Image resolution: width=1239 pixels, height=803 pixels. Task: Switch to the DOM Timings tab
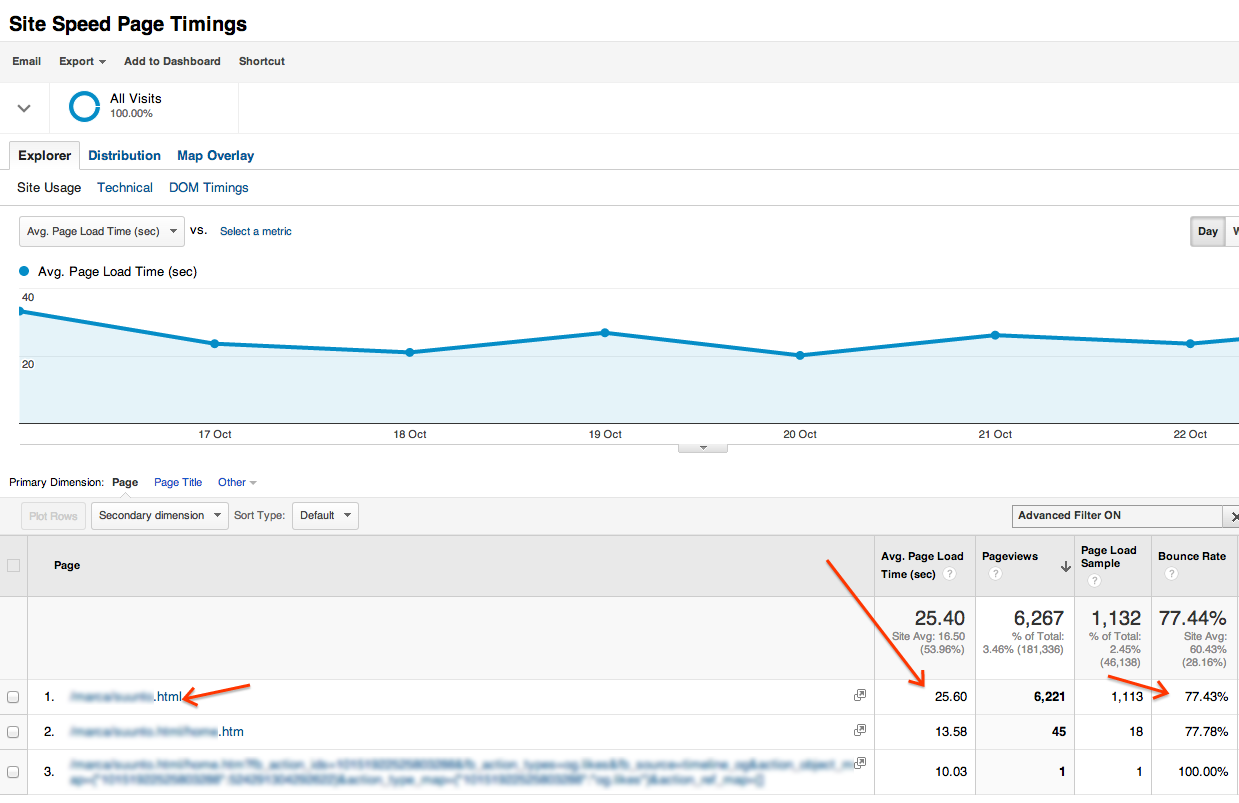click(208, 187)
